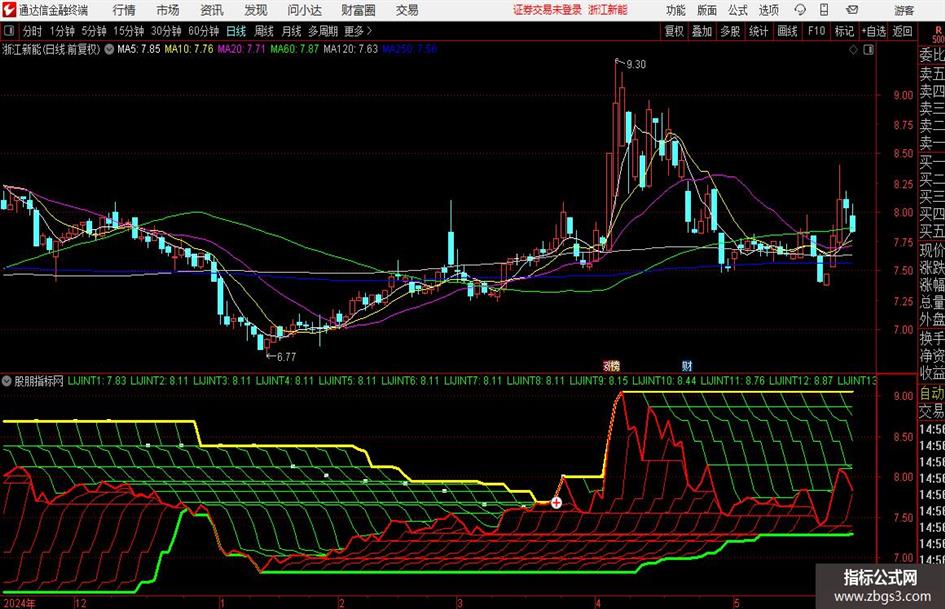Open the customer service headset icon
The image size is (945, 609).
click(800, 10)
